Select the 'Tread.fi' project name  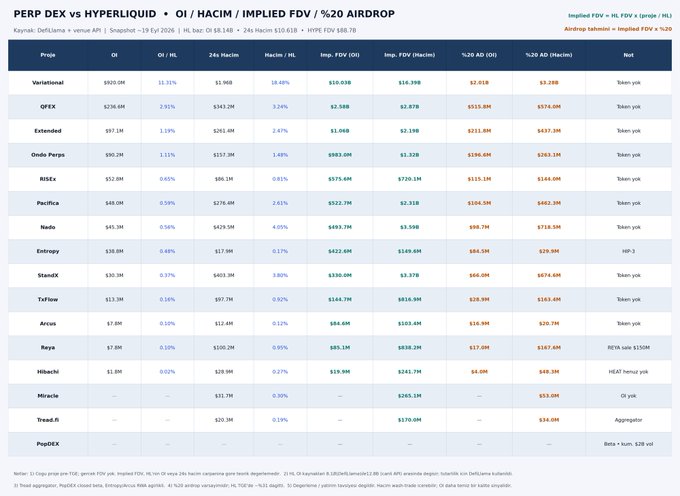48,420
